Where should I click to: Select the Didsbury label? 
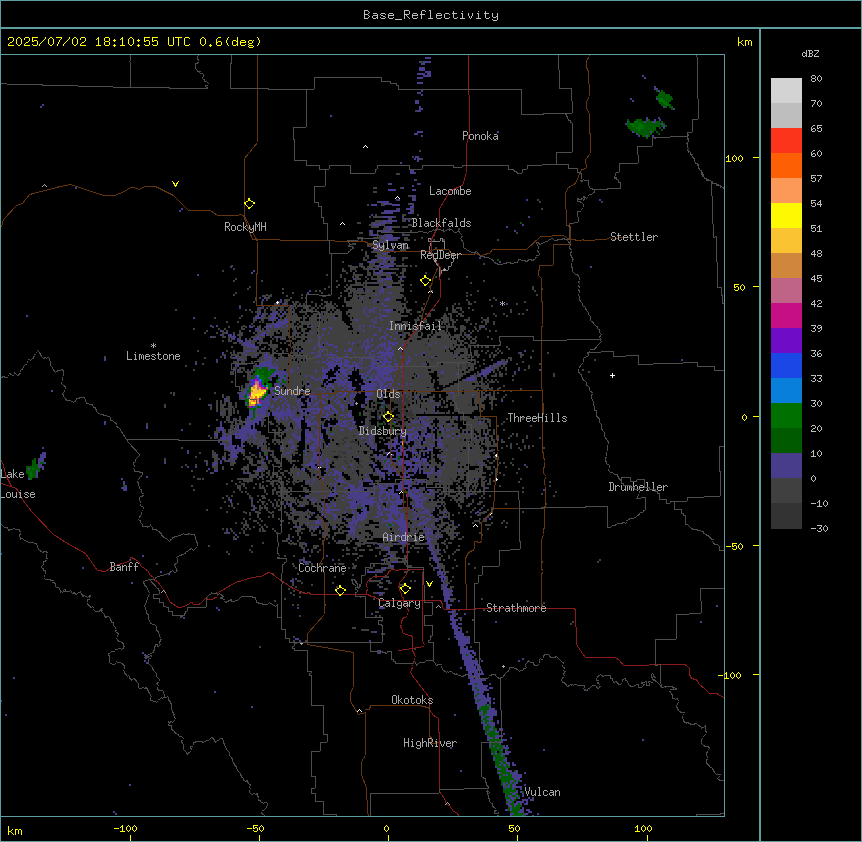pyautogui.click(x=383, y=431)
